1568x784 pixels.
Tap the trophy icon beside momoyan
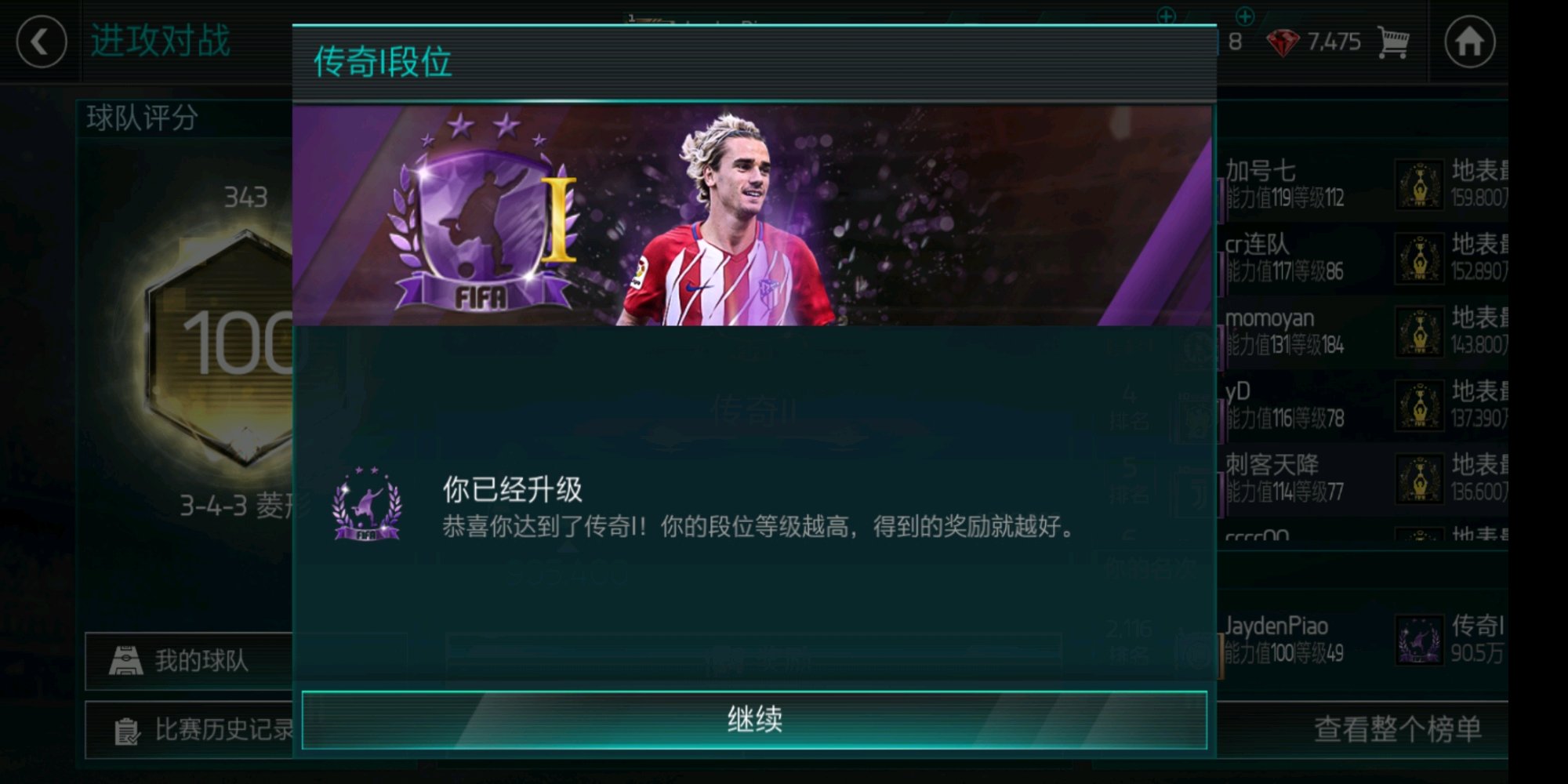(x=1419, y=332)
